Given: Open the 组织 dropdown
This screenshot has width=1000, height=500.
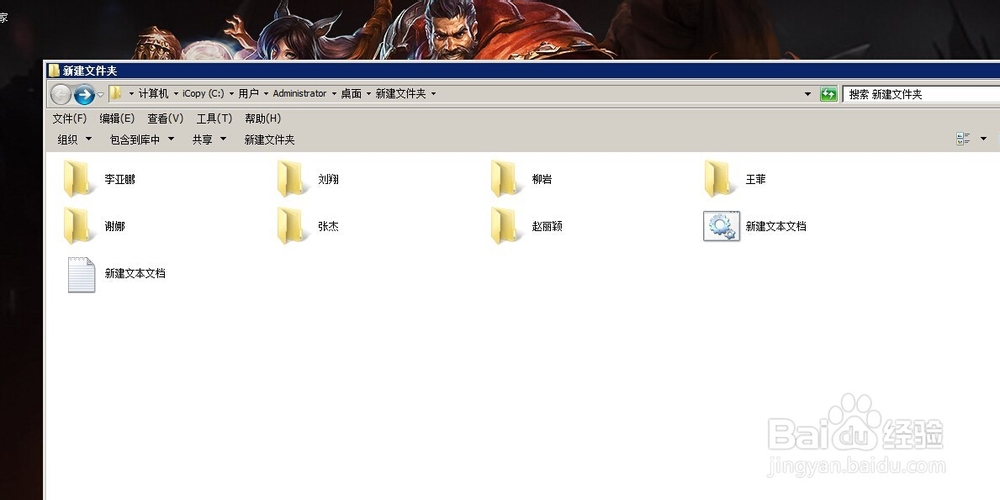Looking at the screenshot, I should (75, 139).
